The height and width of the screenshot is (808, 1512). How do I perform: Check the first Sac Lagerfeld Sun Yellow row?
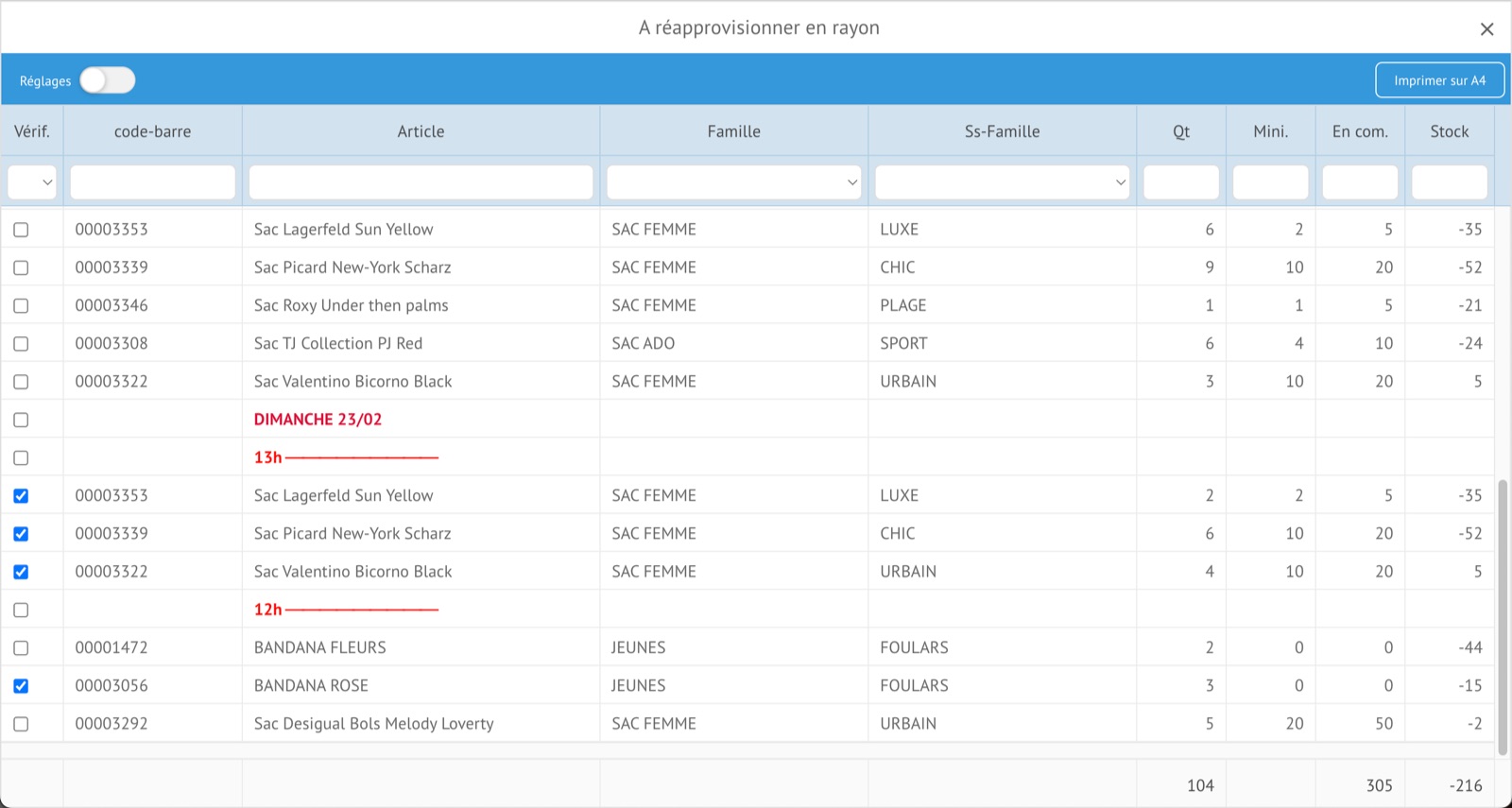click(21, 230)
